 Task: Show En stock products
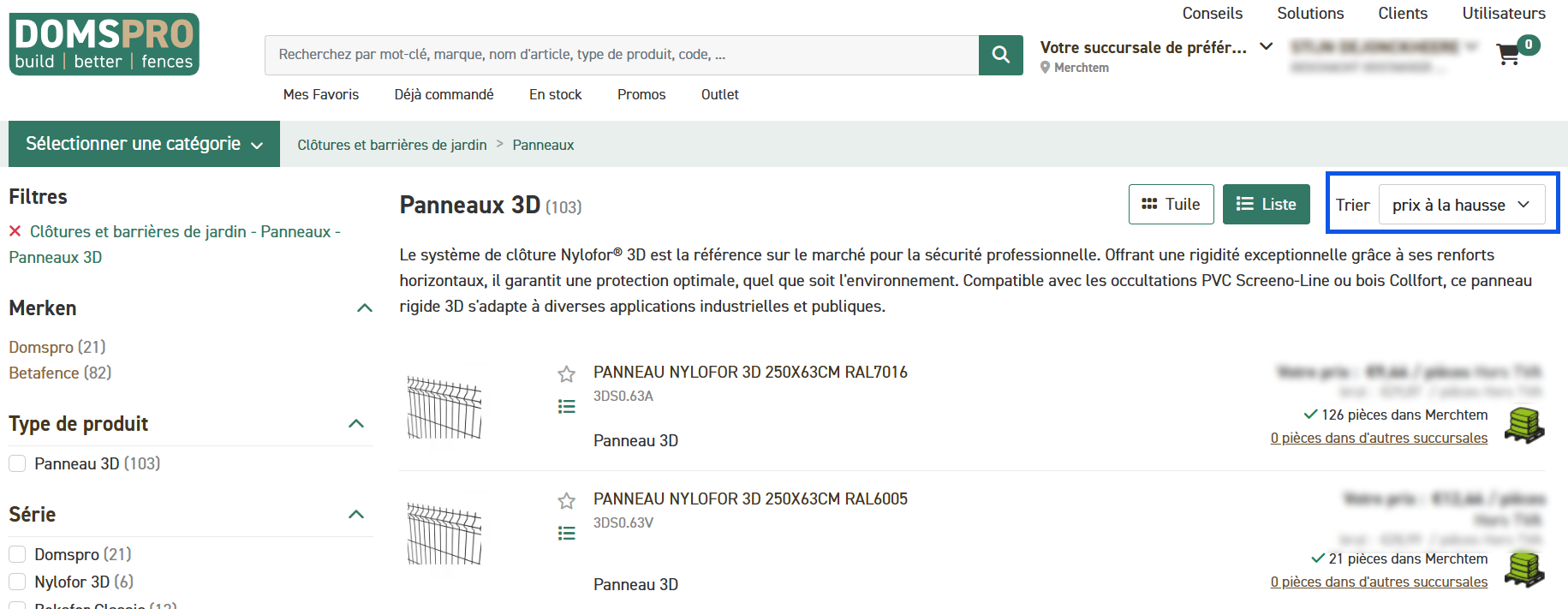pyautogui.click(x=555, y=94)
